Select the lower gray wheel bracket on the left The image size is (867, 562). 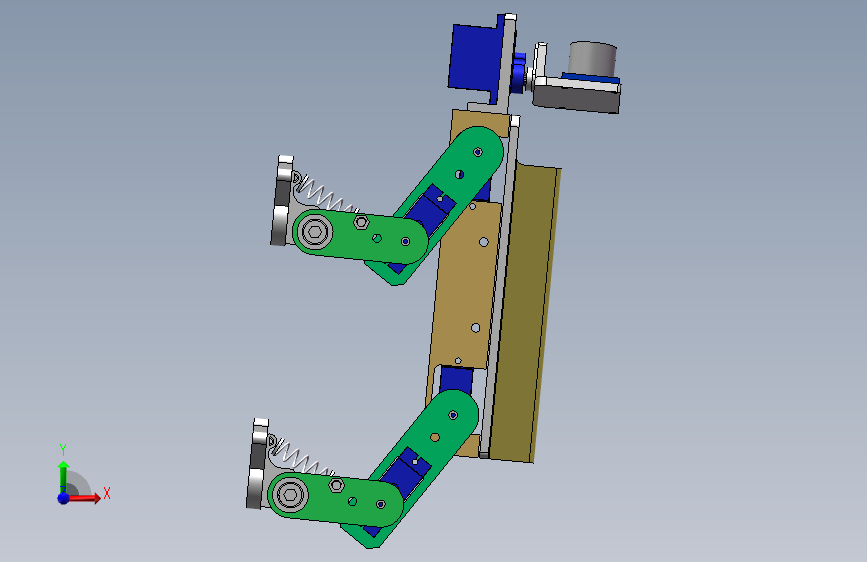[x=258, y=464]
